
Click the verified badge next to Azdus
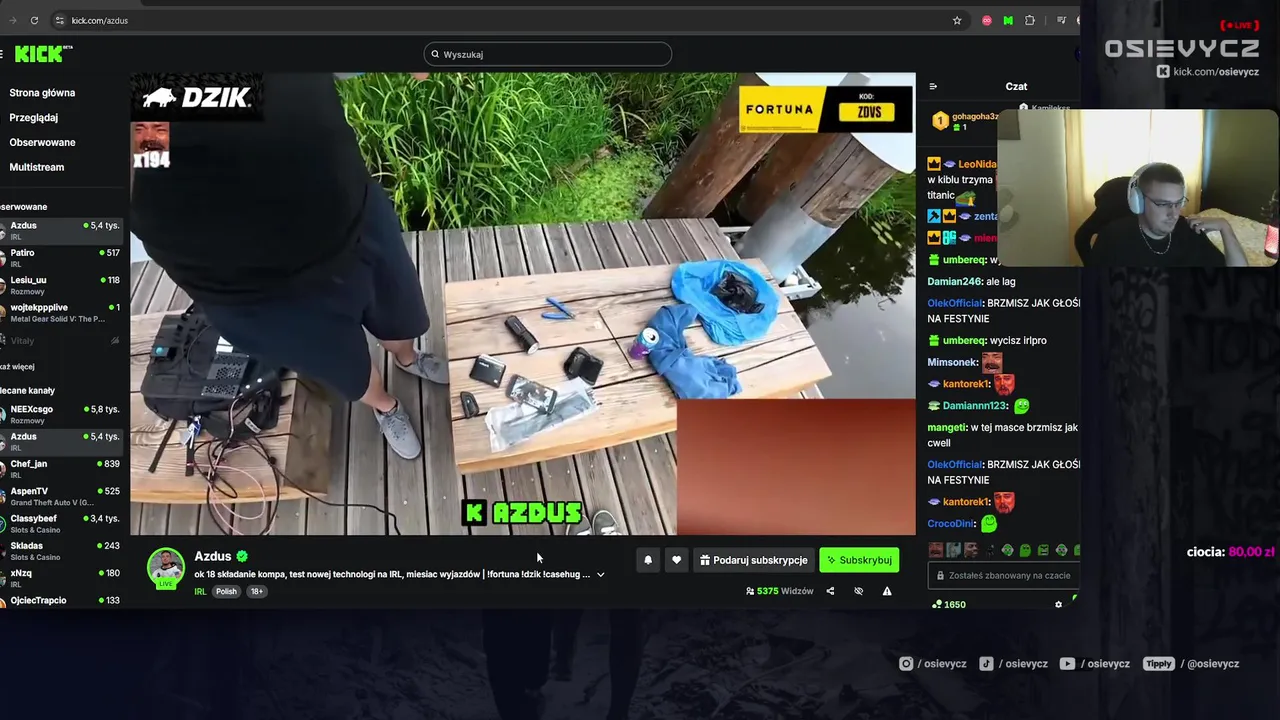click(242, 556)
